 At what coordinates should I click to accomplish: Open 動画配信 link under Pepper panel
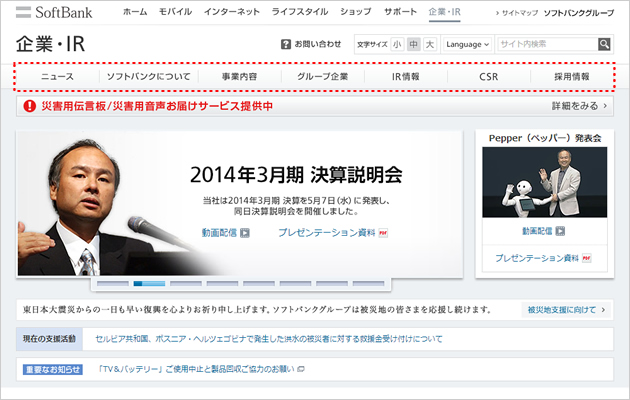[x=537, y=231]
